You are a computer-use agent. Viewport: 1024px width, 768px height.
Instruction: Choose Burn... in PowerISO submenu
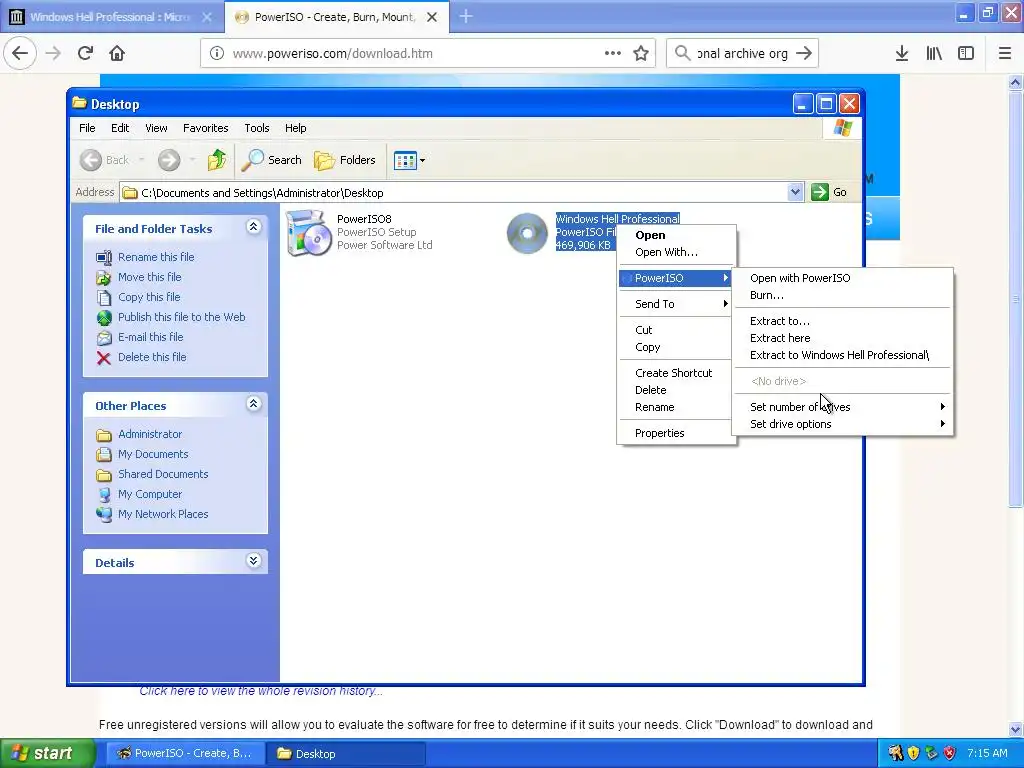pyautogui.click(x=844, y=295)
